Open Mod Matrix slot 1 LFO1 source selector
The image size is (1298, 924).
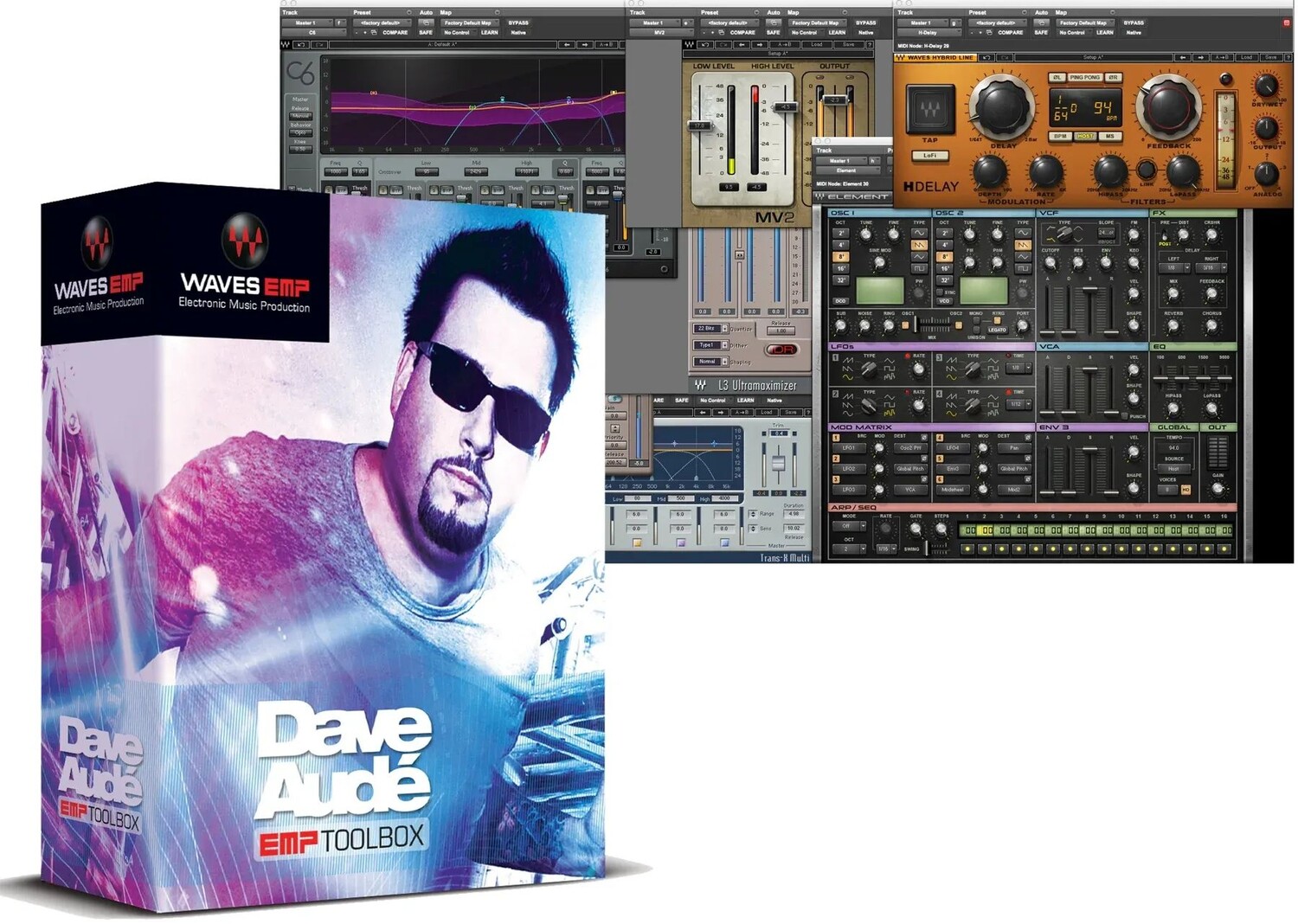(x=849, y=447)
